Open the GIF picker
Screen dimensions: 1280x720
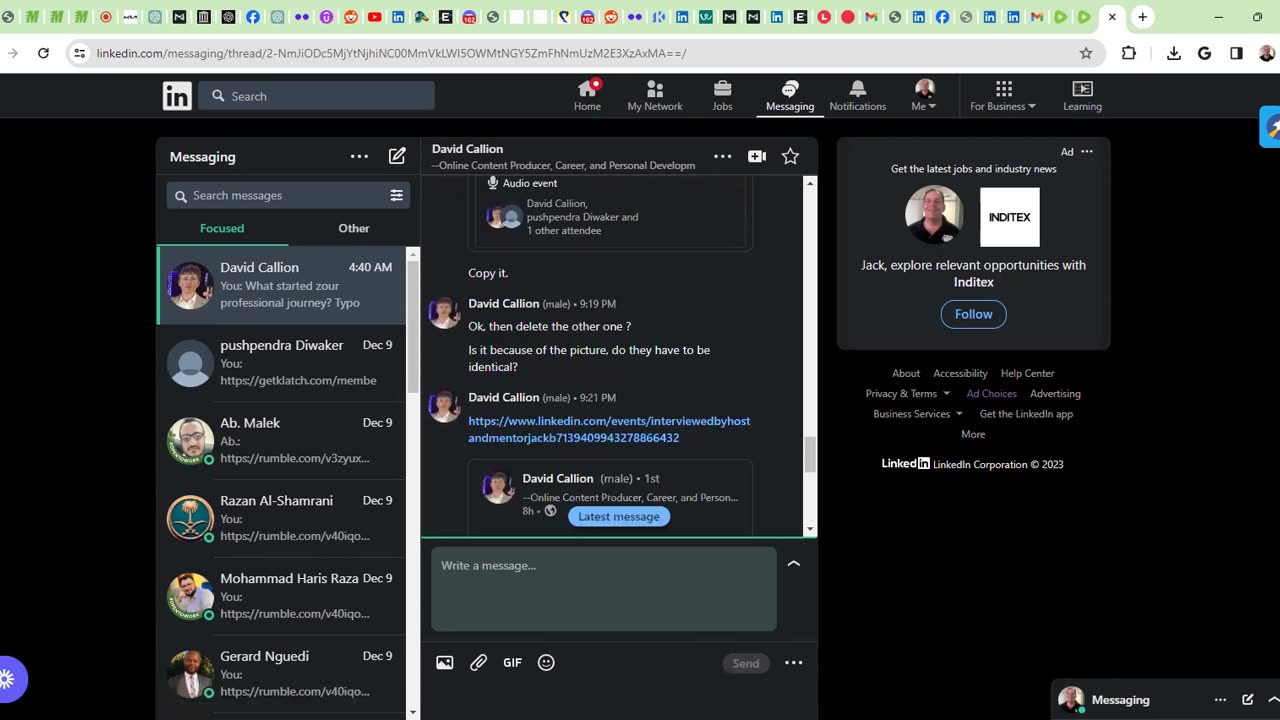click(512, 662)
